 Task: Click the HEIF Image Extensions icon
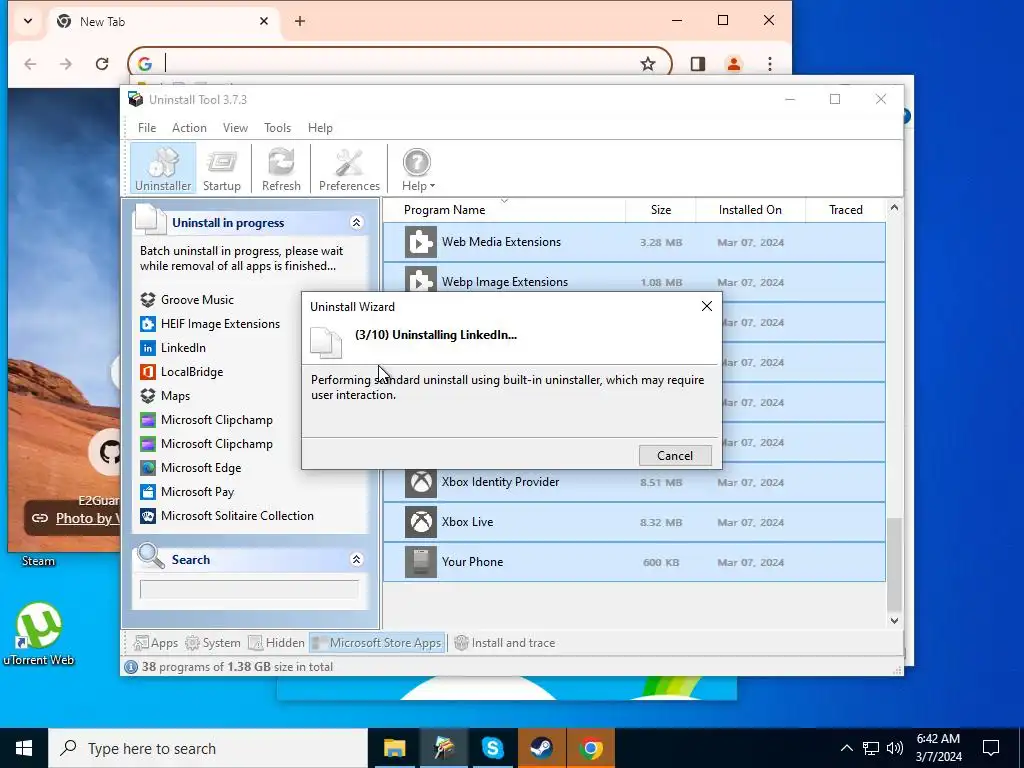[x=148, y=324]
